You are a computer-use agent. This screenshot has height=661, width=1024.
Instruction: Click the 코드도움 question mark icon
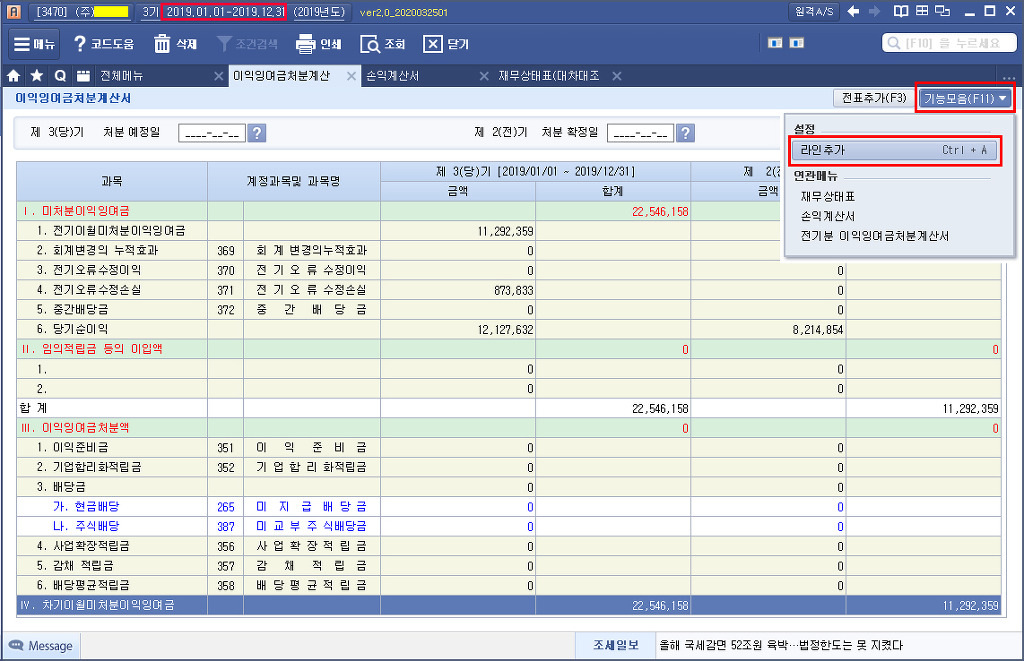(81, 44)
